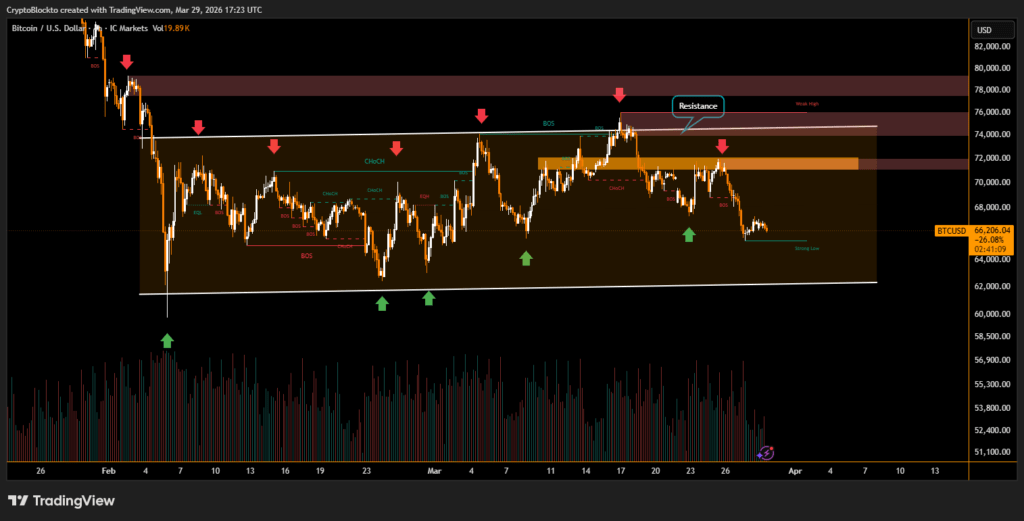The image size is (1024, 521).
Task: Select the Strong Low label
Action: [x=806, y=248]
